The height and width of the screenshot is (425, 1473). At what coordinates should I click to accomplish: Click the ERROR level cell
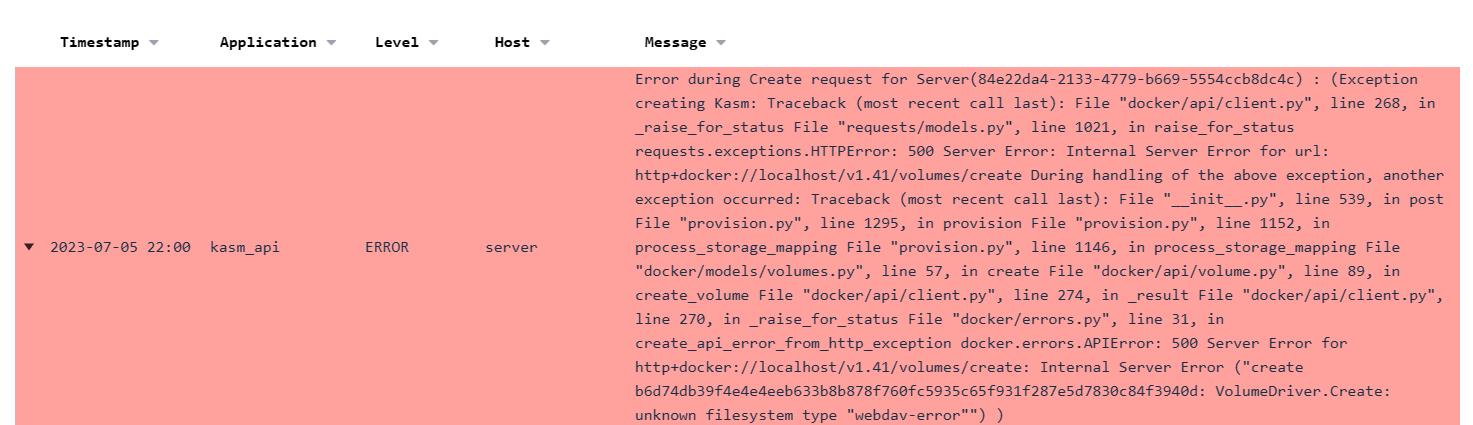coord(387,247)
